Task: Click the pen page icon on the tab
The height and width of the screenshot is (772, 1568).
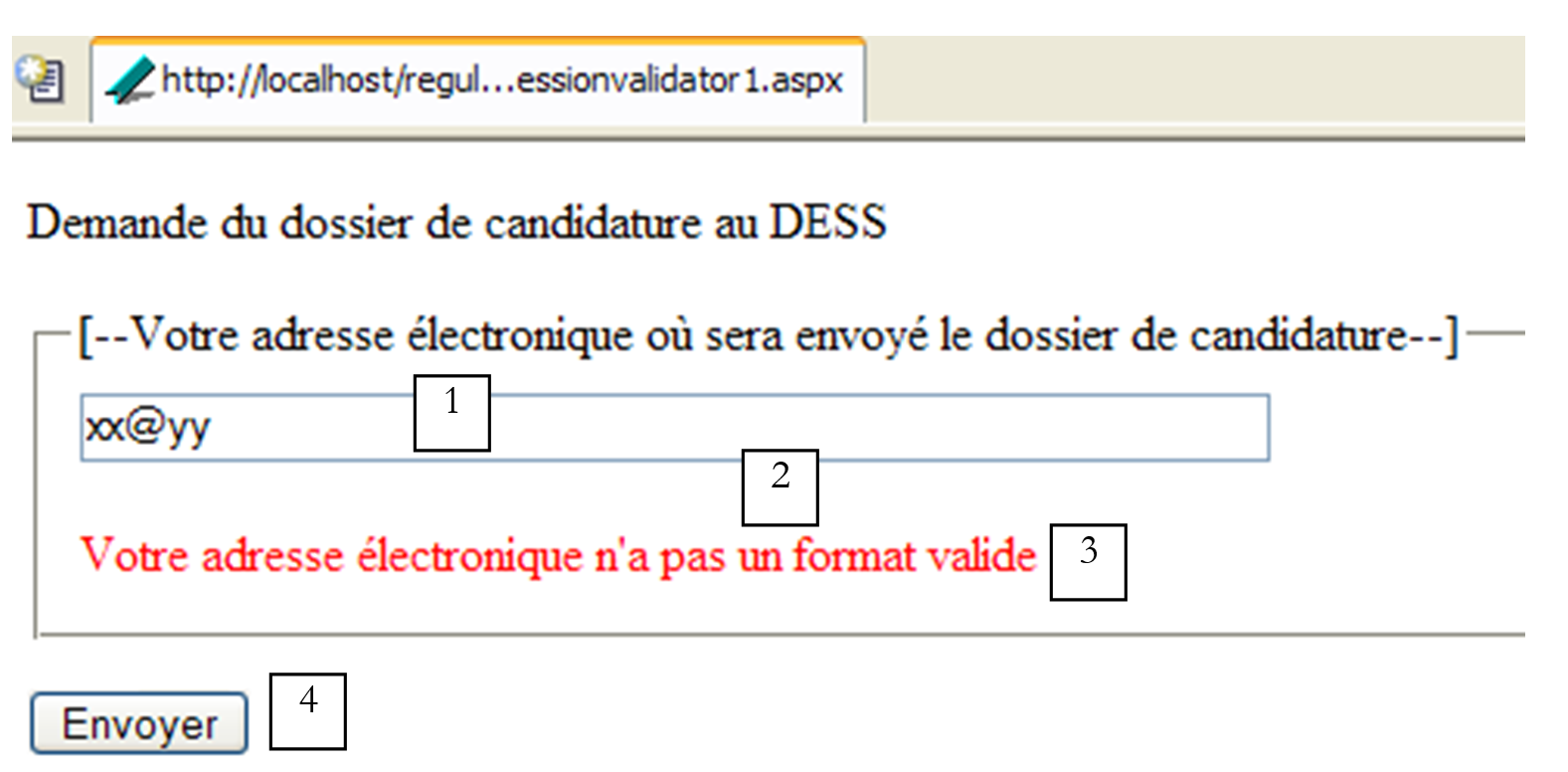Action: tap(130, 81)
